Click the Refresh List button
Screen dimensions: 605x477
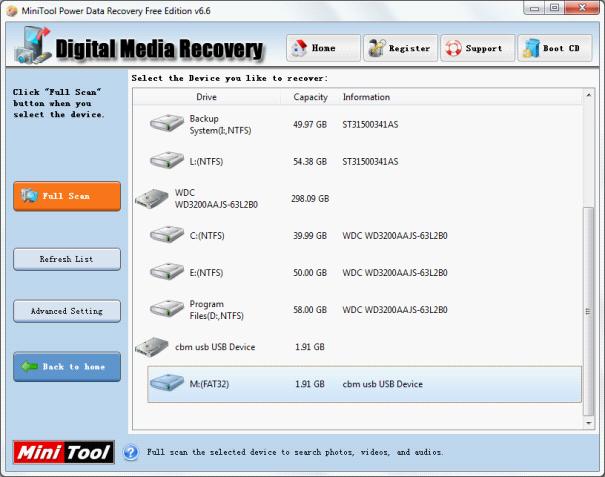(x=67, y=259)
